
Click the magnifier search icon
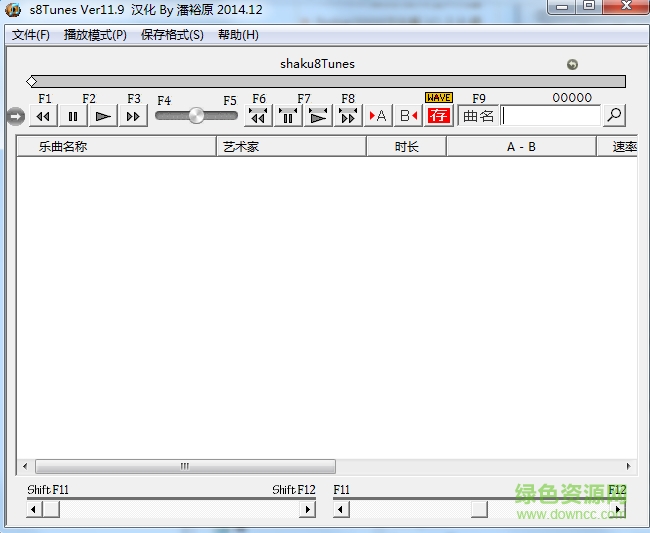(614, 116)
